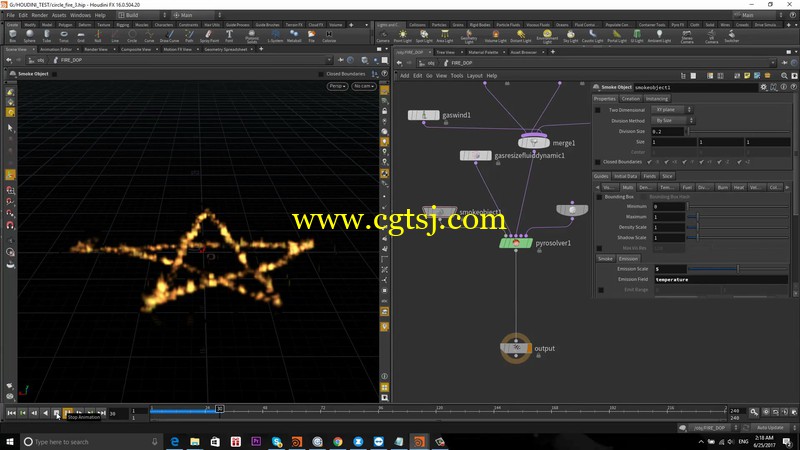Select the pyrosolver1 node
This screenshot has width=800, height=450.
[516, 243]
